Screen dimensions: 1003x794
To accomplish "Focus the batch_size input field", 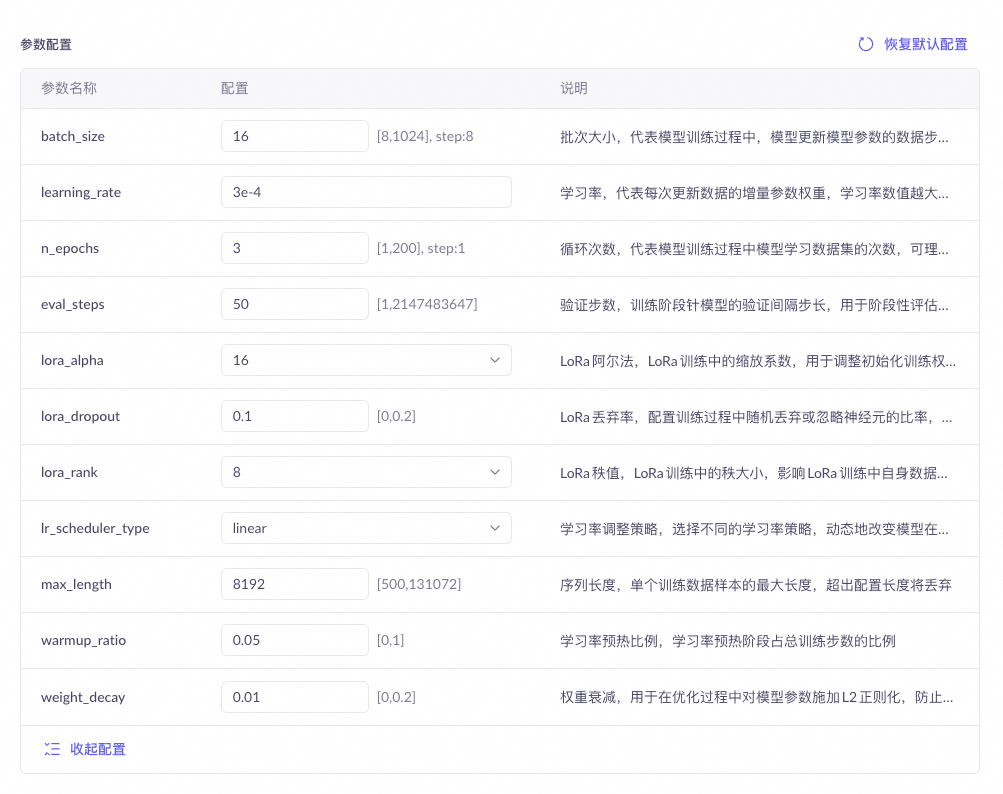I will click(295, 136).
